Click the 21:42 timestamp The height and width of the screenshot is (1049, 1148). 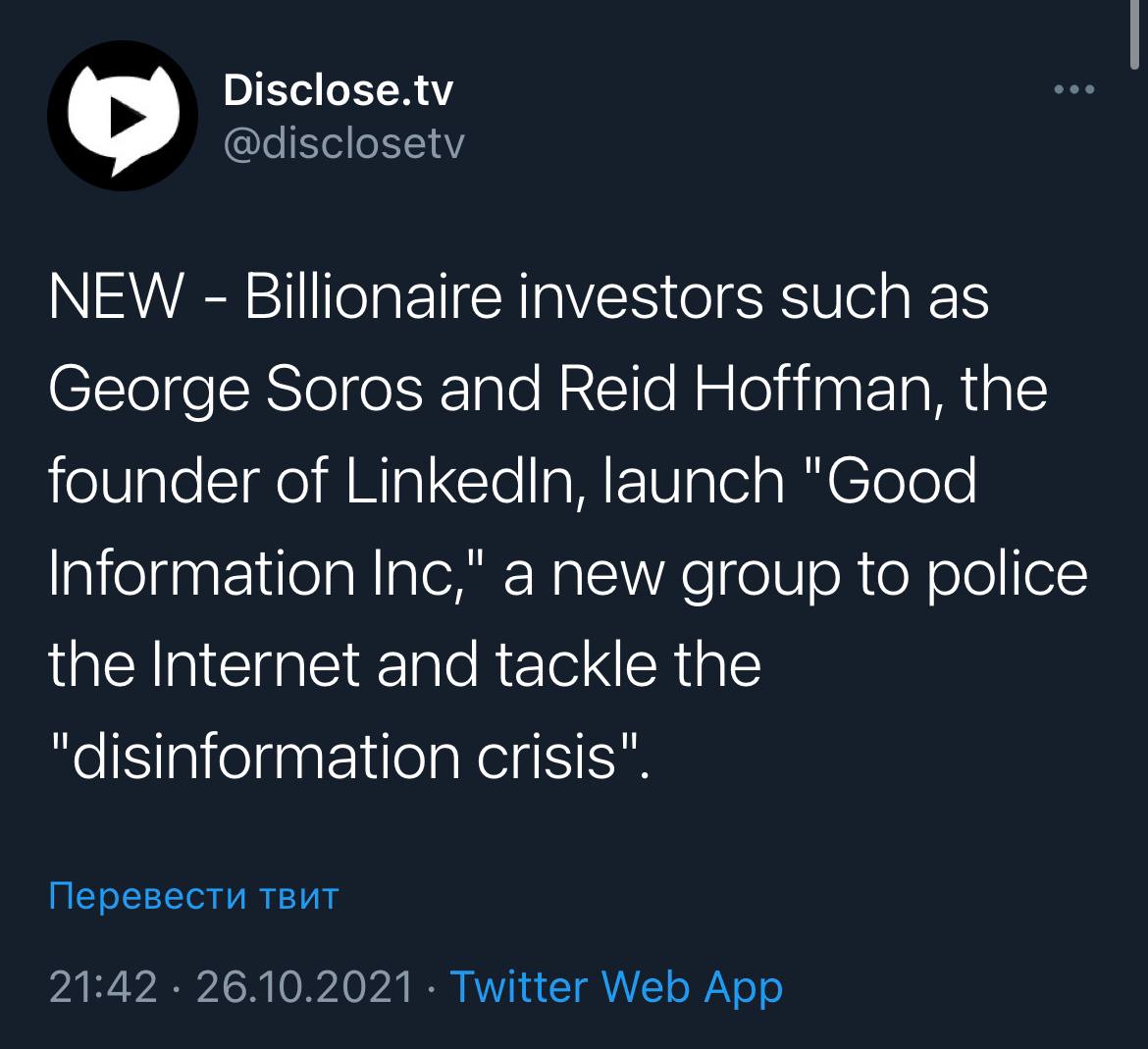click(x=103, y=986)
